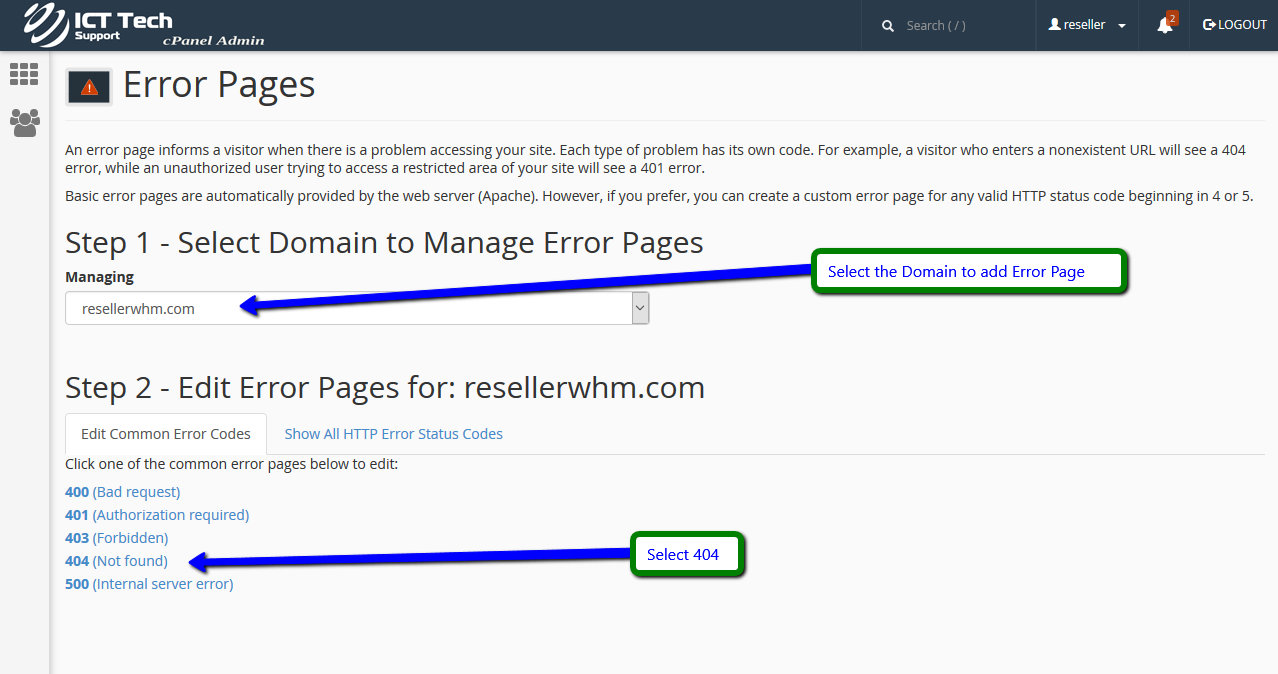
Task: Edit the 404 (Not found) error page
Action: click(116, 561)
